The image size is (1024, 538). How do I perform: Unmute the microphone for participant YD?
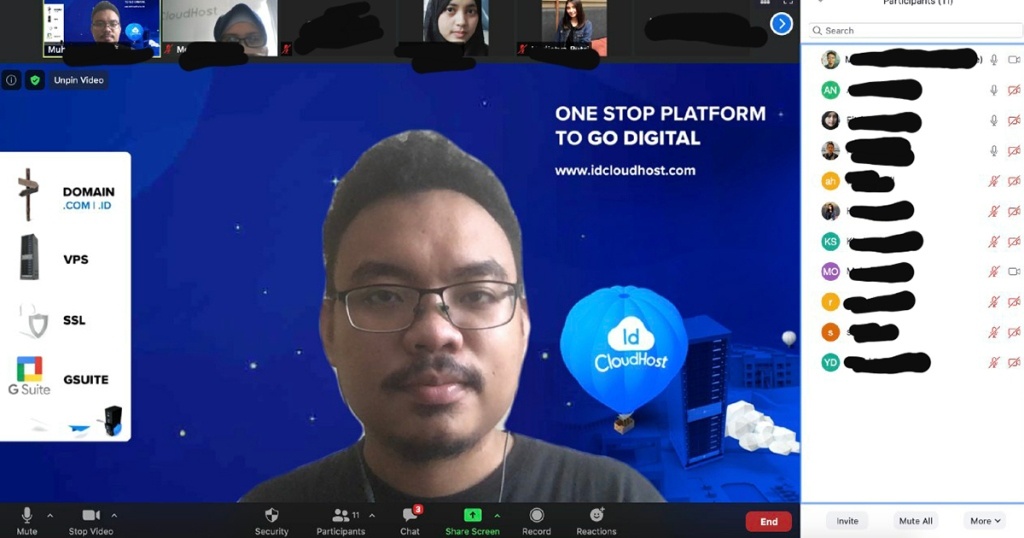point(994,362)
